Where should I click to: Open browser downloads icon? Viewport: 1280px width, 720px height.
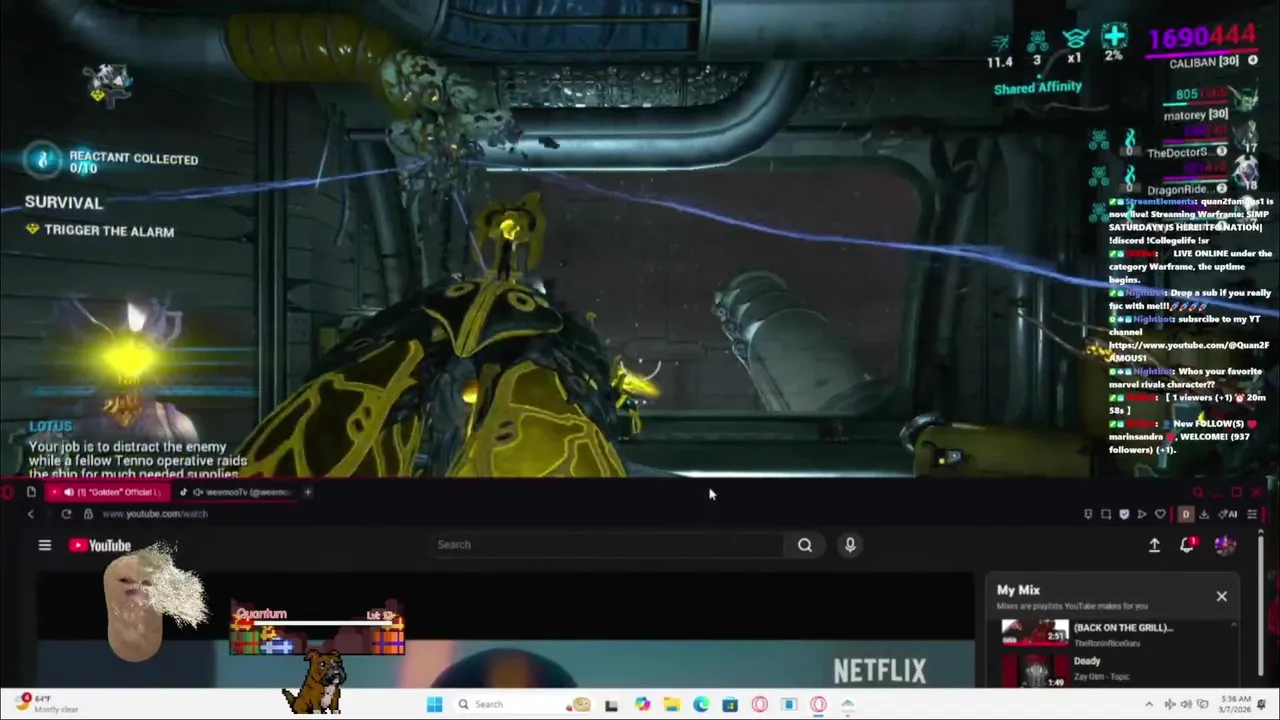(1204, 514)
